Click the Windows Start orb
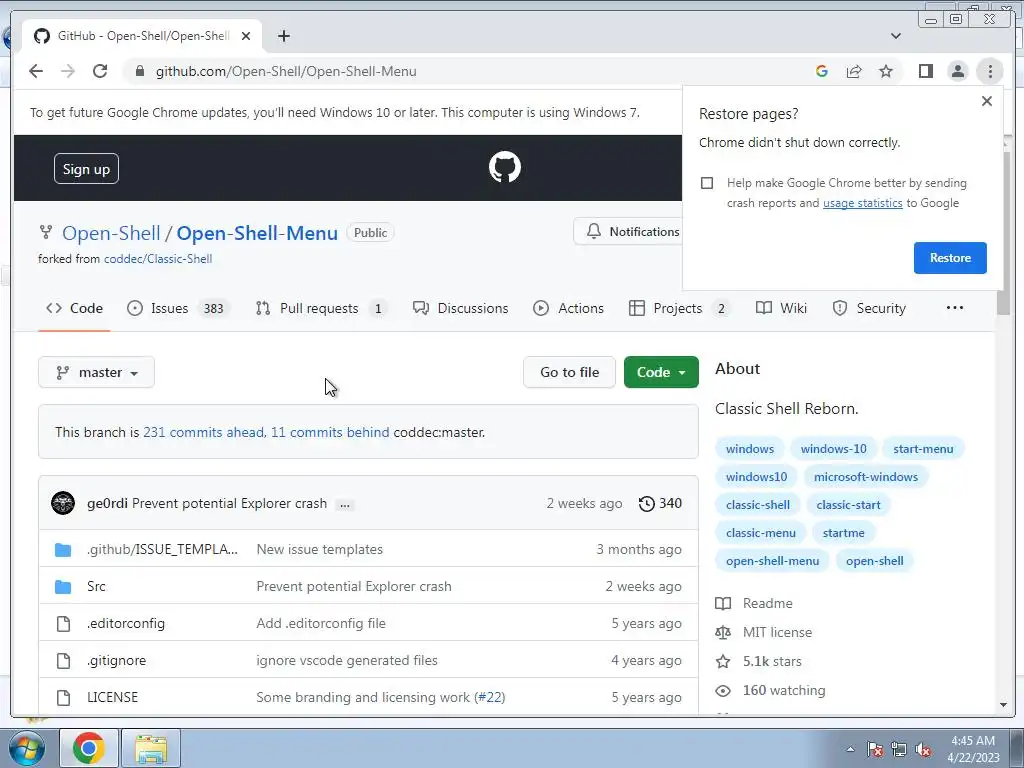The width and height of the screenshot is (1024, 768). pos(27,748)
